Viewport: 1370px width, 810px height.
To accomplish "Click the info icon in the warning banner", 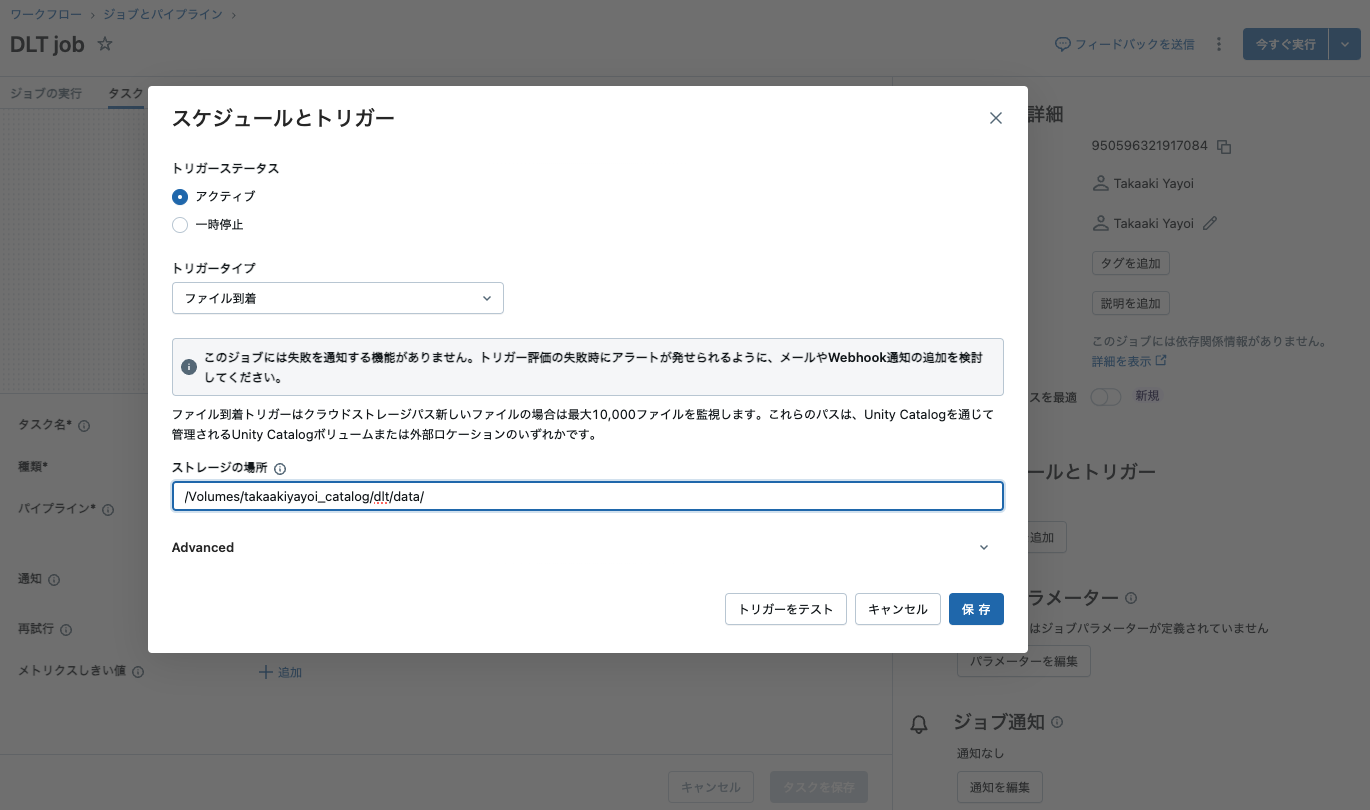I will pyautogui.click(x=189, y=367).
